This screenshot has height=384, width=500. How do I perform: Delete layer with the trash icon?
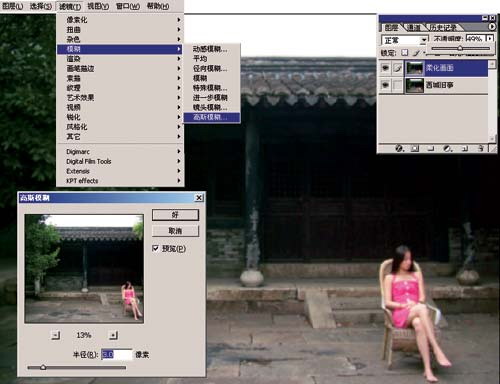481,148
